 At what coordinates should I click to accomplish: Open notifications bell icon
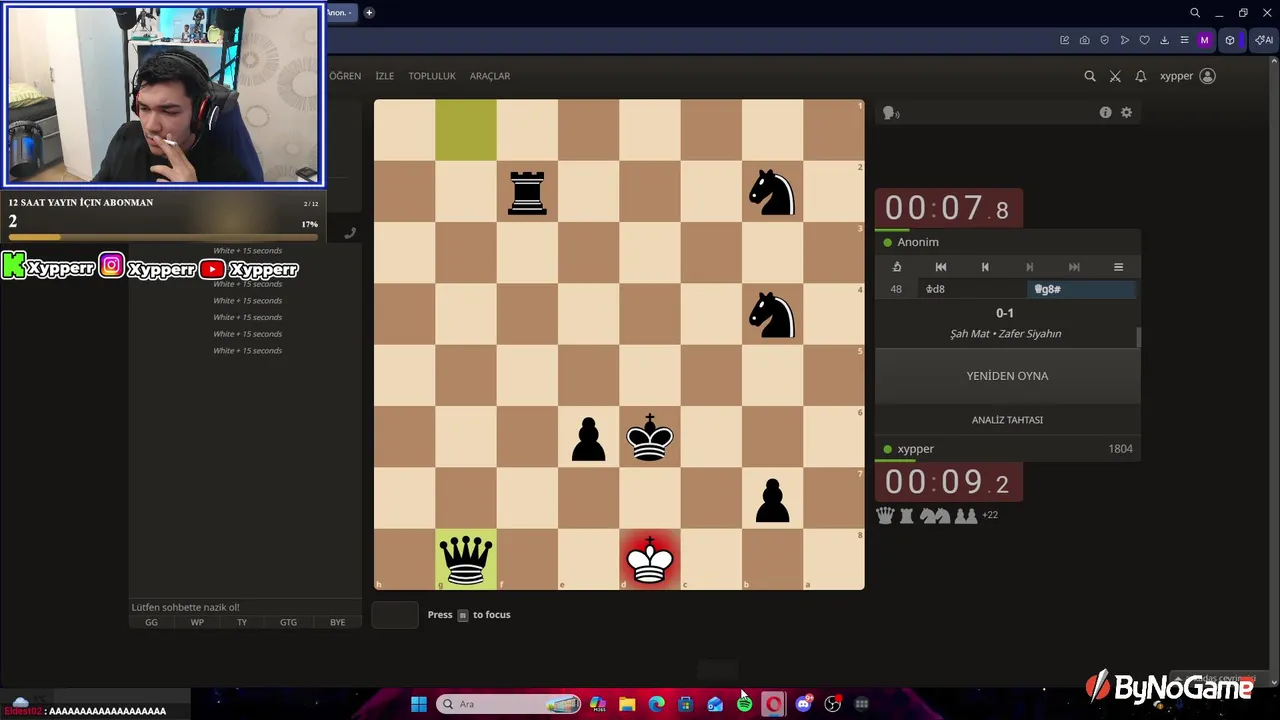(x=1140, y=76)
